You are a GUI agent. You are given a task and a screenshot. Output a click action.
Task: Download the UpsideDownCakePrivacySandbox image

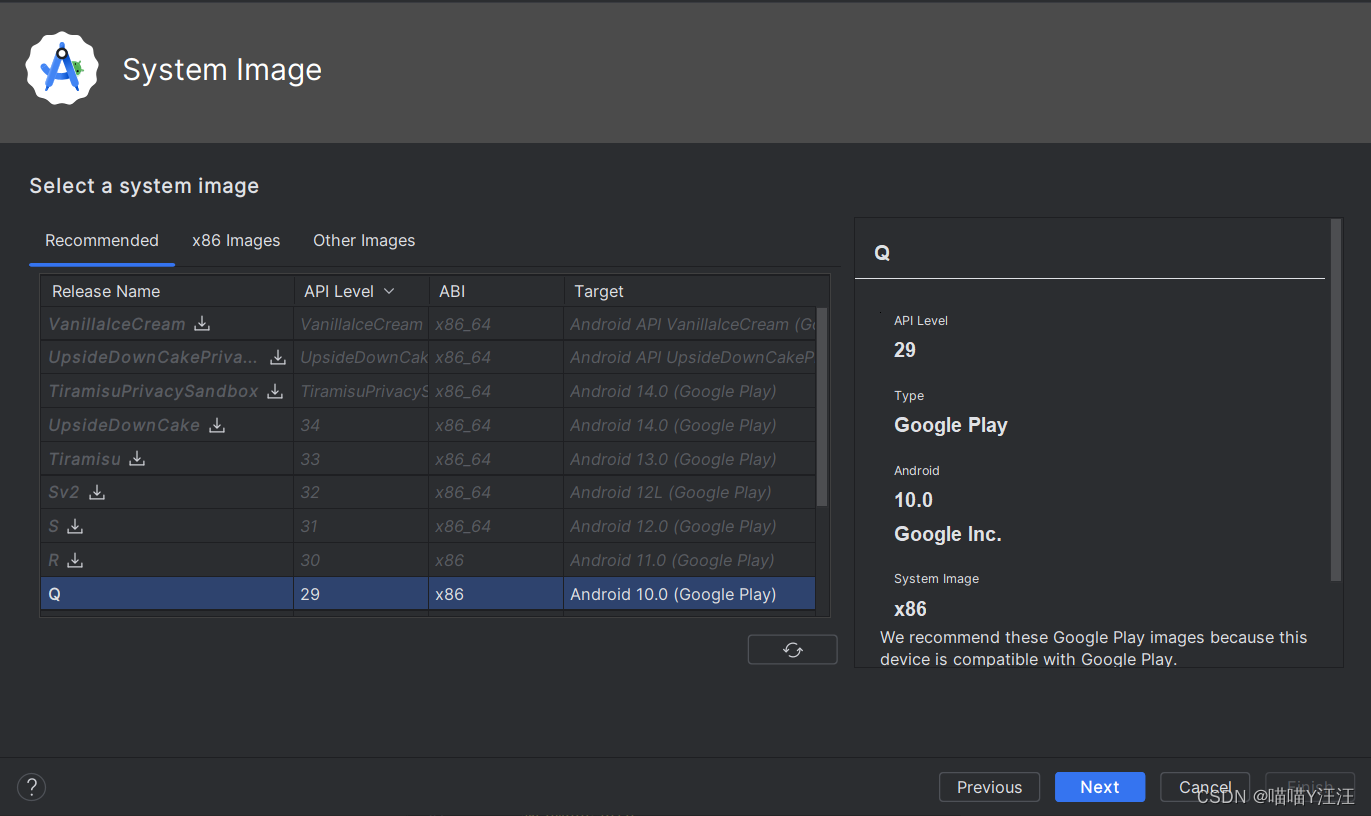[278, 358]
